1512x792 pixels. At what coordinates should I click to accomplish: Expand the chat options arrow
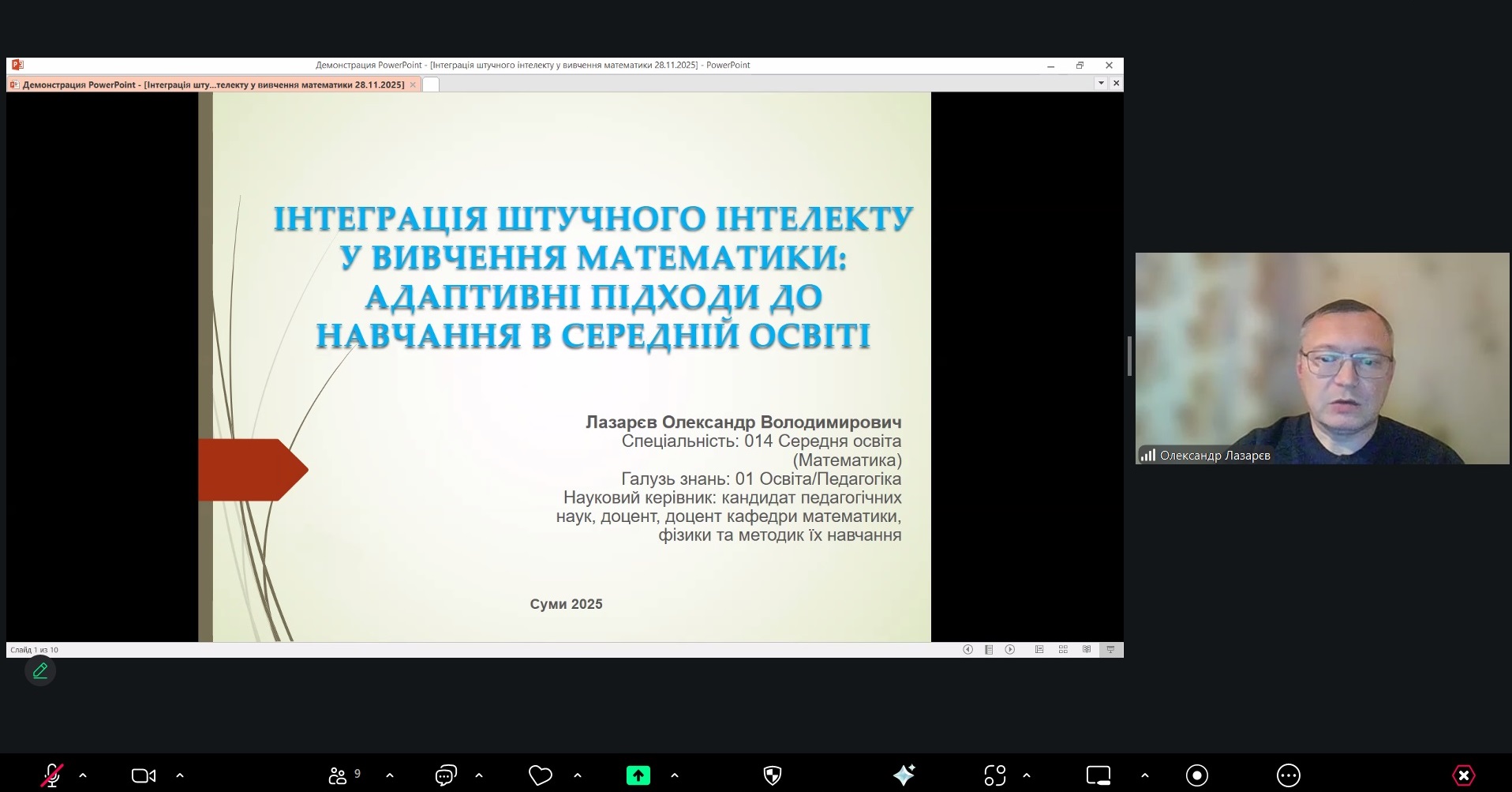click(x=479, y=775)
